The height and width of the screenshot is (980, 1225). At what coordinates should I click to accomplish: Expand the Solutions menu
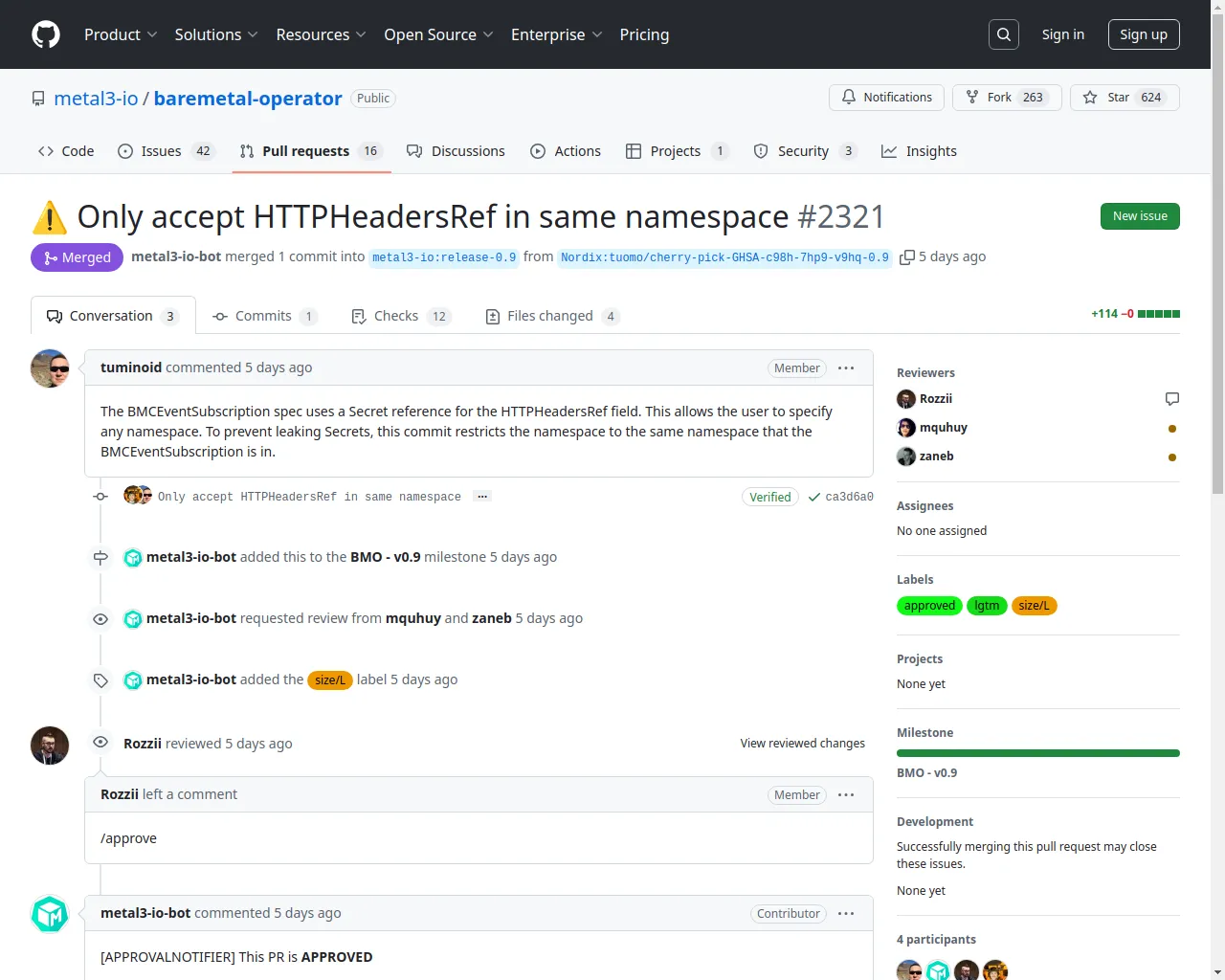click(x=216, y=34)
